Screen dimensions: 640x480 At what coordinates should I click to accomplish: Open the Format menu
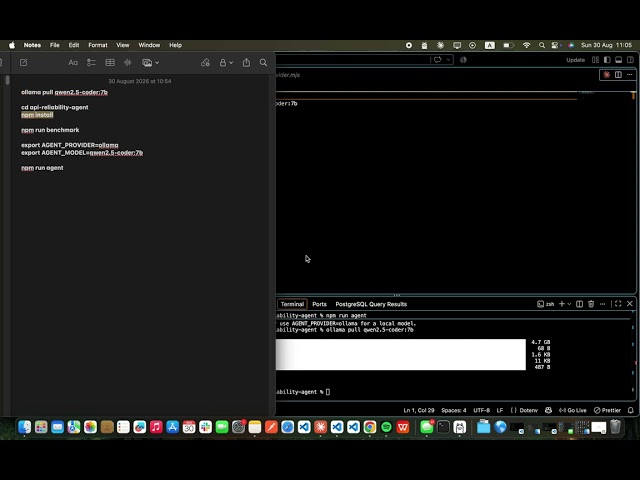pos(98,45)
